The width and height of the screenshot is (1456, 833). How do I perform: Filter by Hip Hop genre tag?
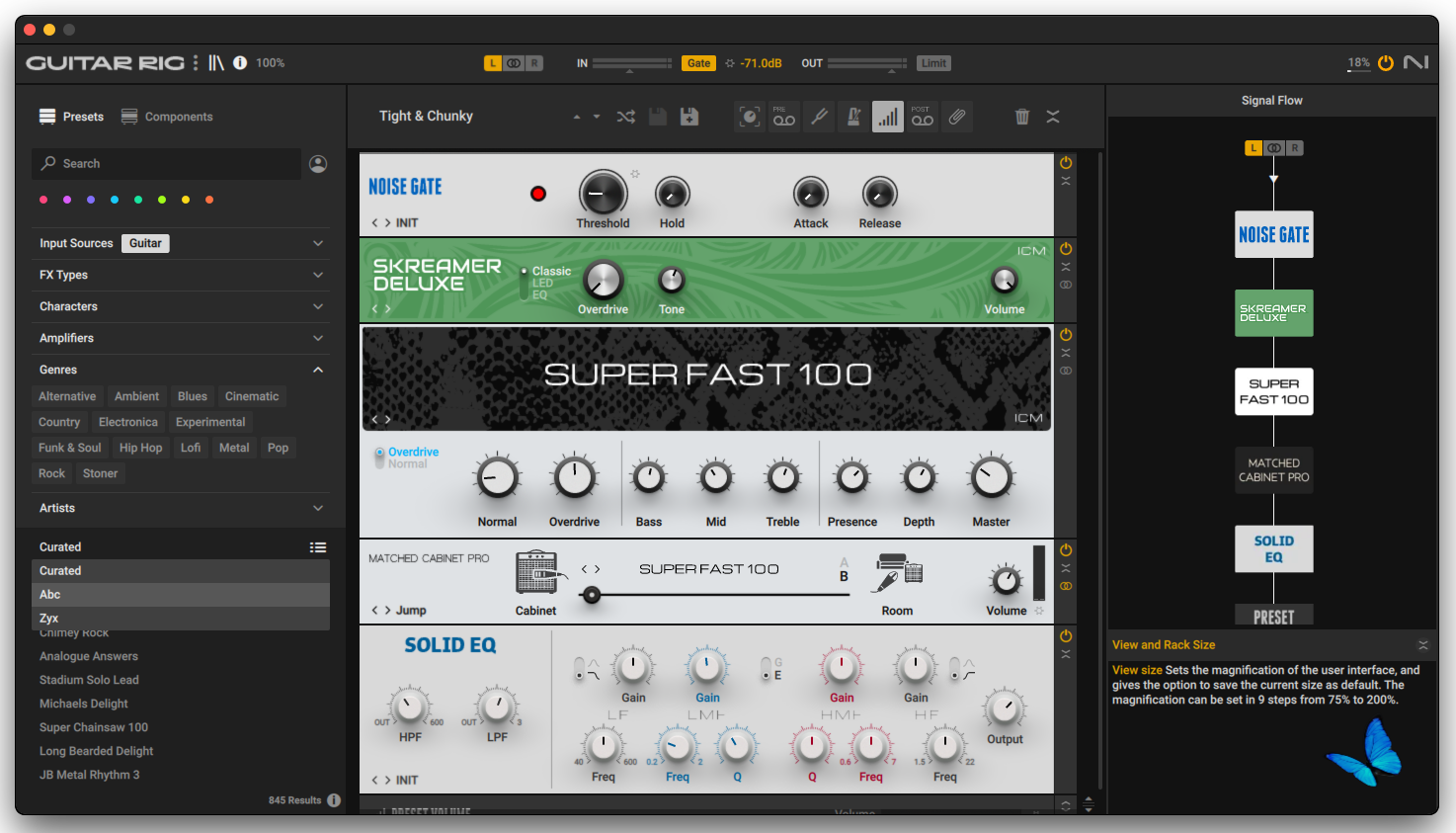pos(140,448)
